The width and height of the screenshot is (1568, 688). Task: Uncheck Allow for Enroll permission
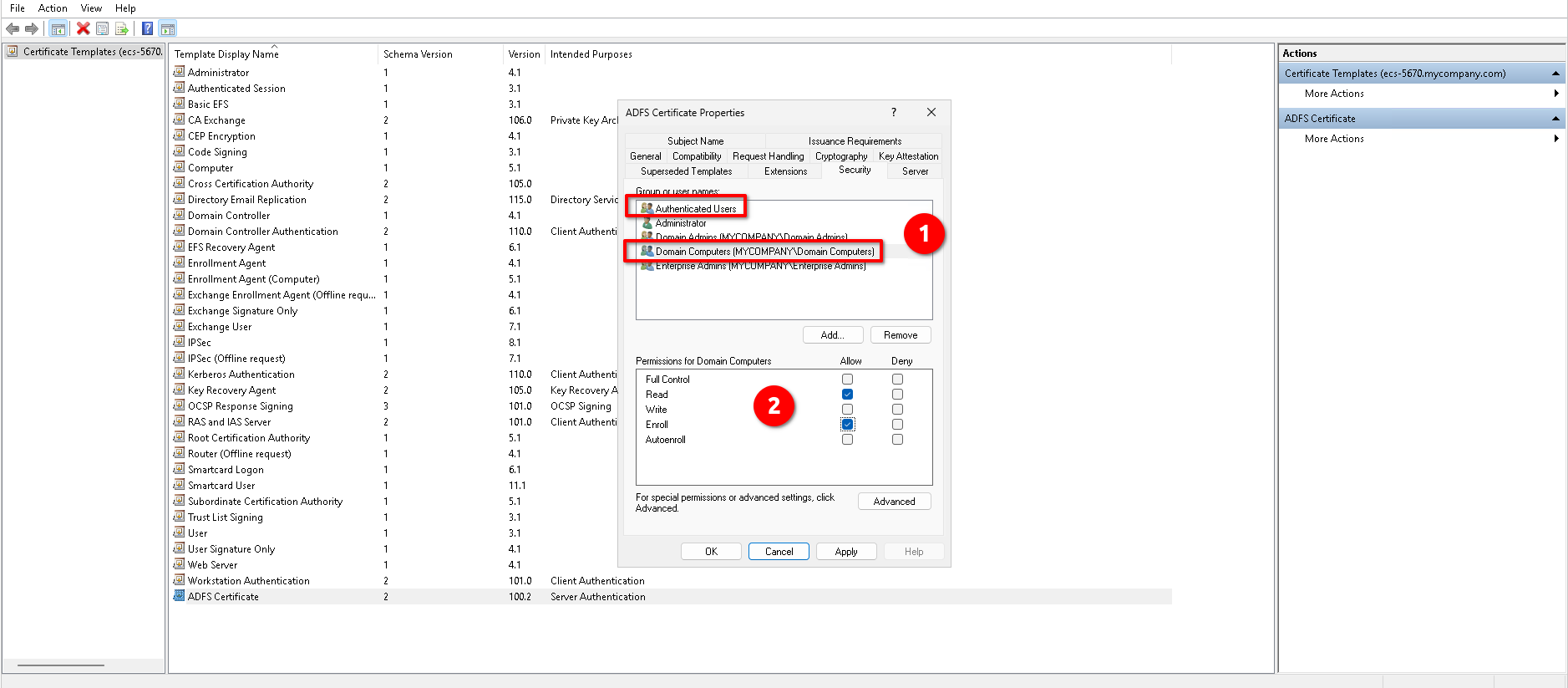[847, 425]
